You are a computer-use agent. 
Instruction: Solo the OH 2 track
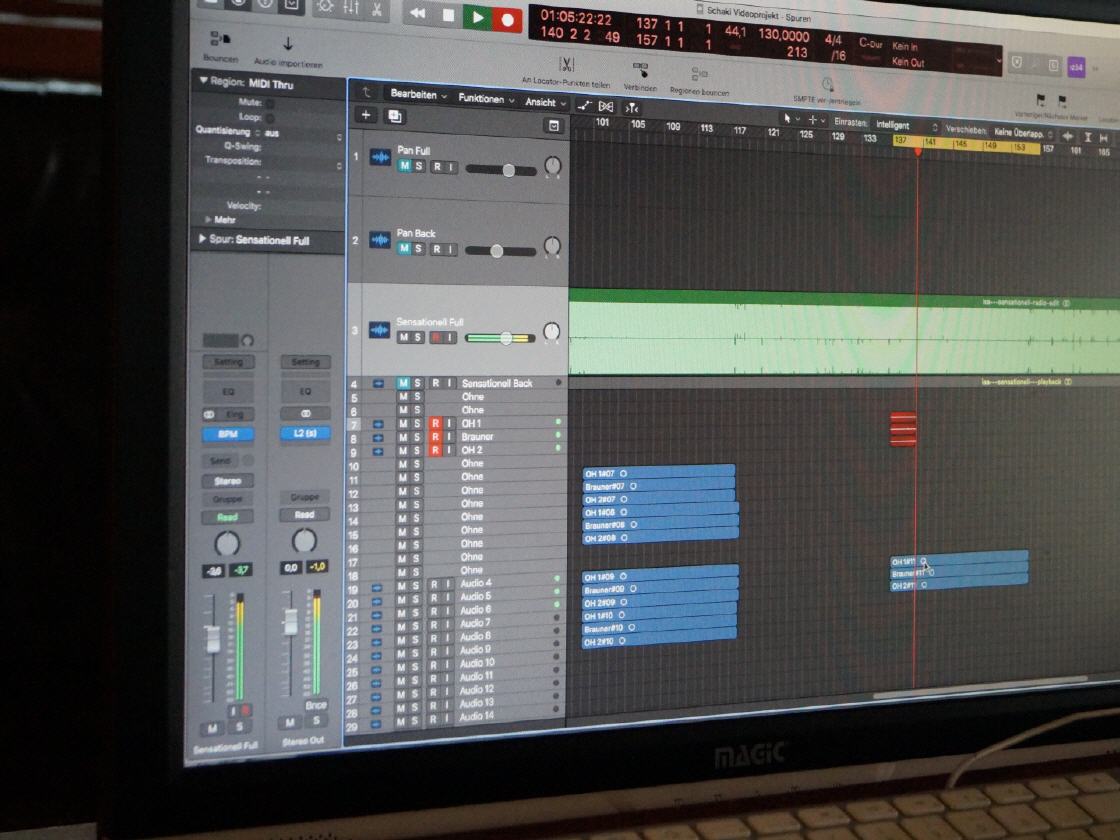pos(417,450)
